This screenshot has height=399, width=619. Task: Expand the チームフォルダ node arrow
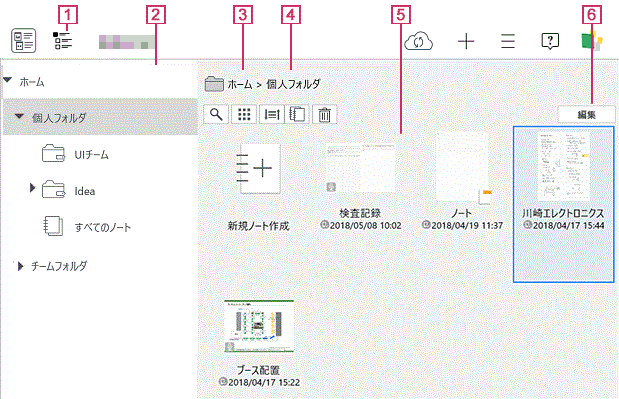[x=21, y=266]
